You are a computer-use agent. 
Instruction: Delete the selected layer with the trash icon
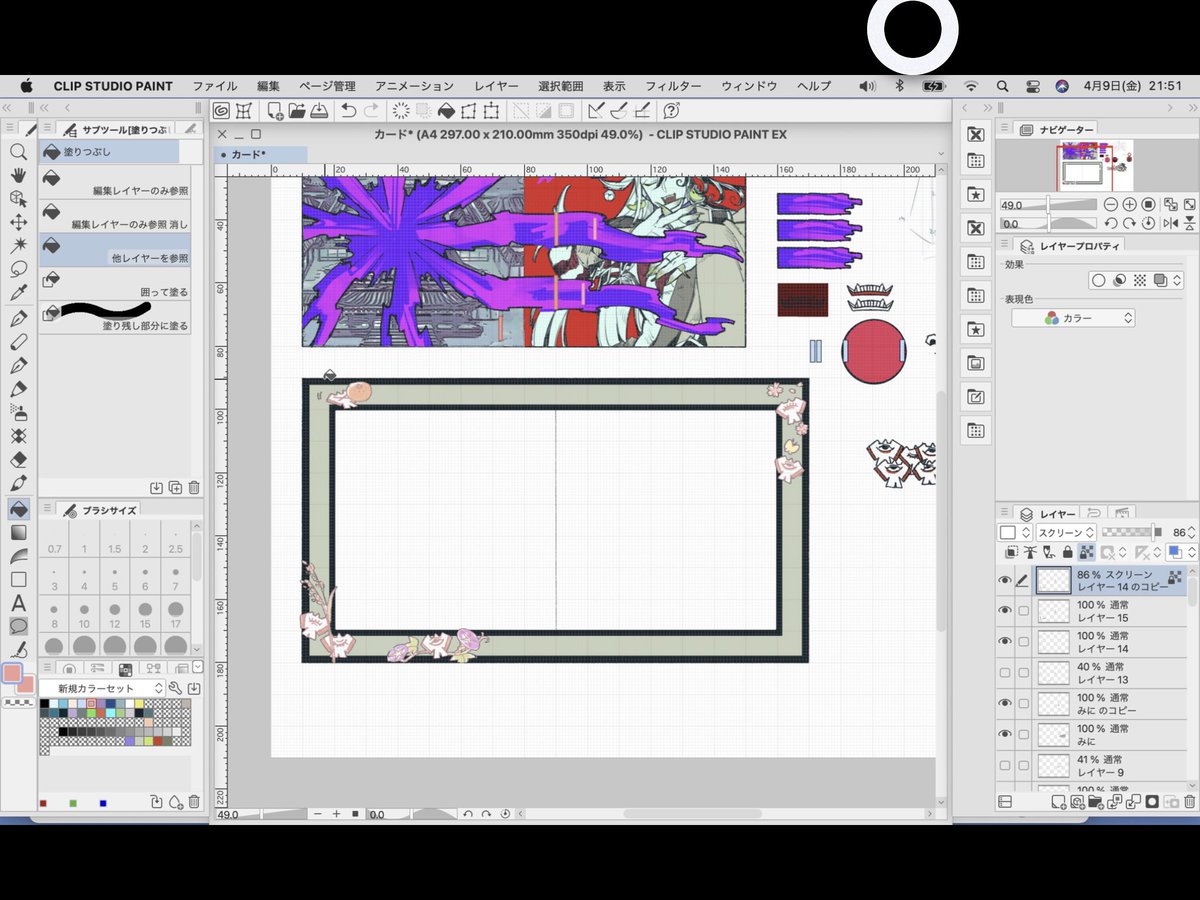click(1189, 801)
